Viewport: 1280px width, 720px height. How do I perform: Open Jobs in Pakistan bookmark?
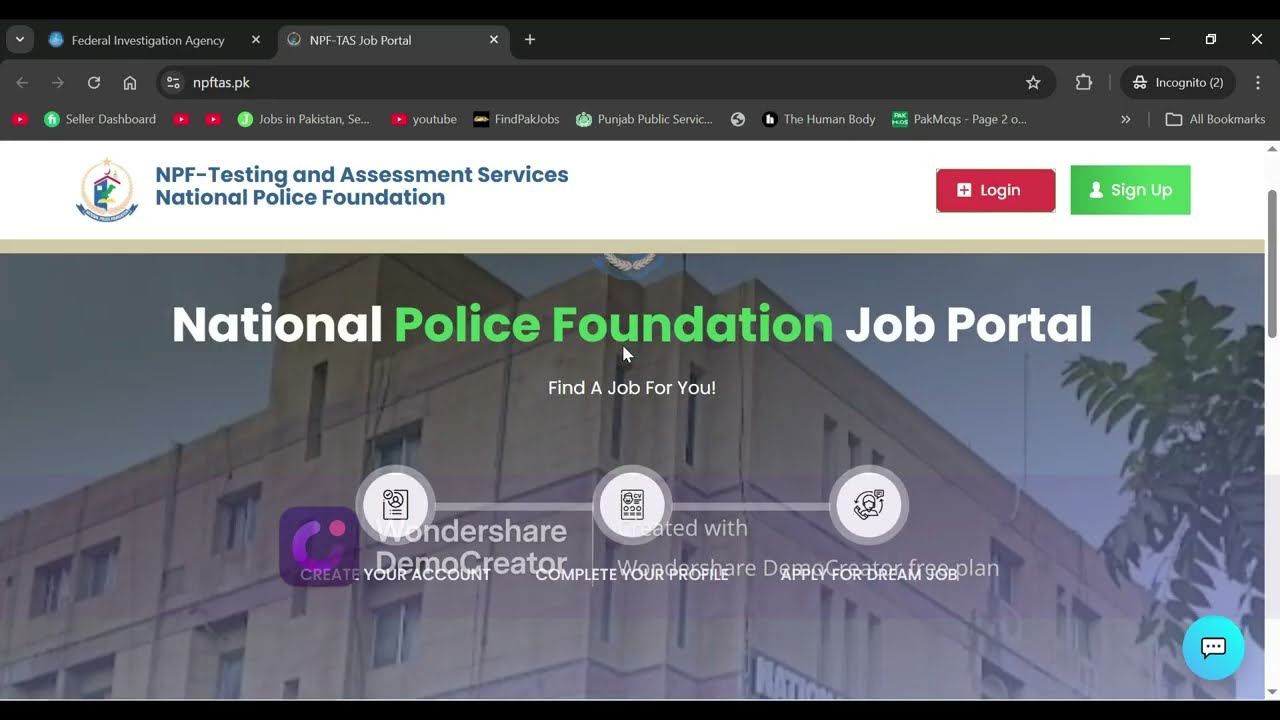303,119
